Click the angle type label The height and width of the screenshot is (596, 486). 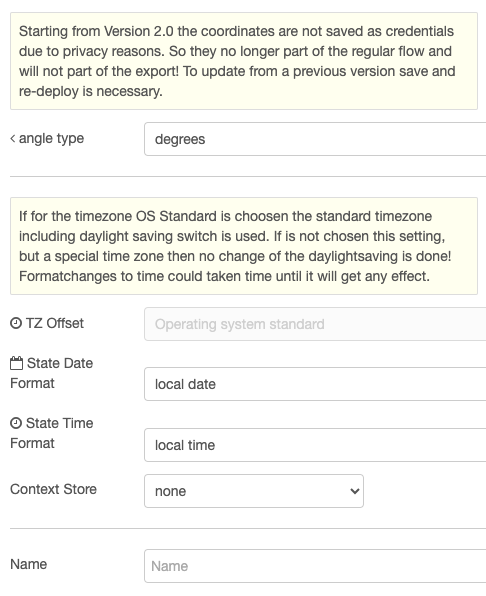click(51, 139)
